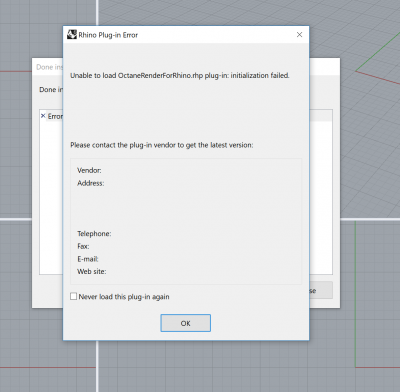Select the Error entry in the background list
Screen dimensions: 400x392
click(55, 116)
